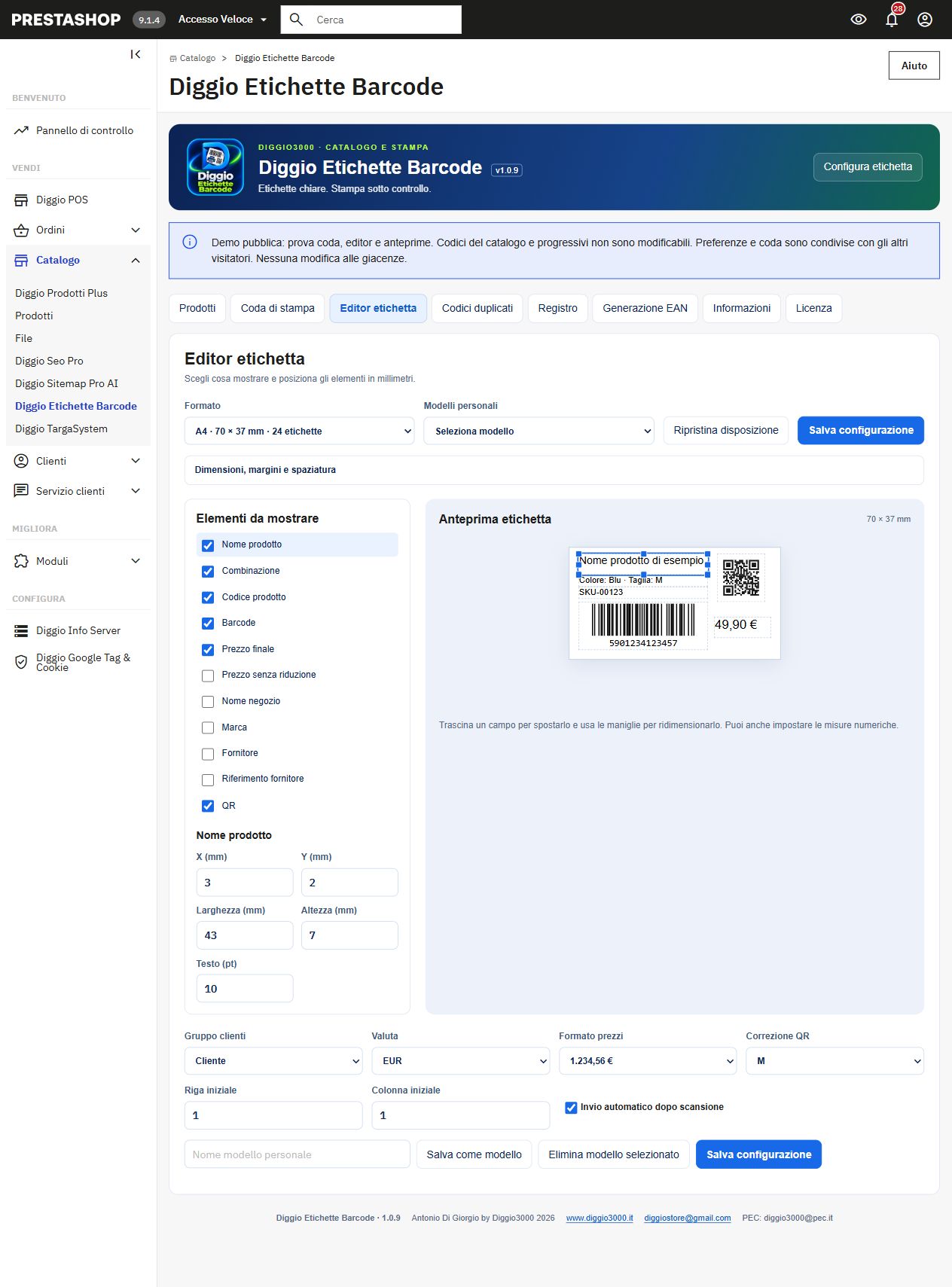Uncheck Prezzo finale checkbox
The image size is (952, 1287).
tap(208, 650)
